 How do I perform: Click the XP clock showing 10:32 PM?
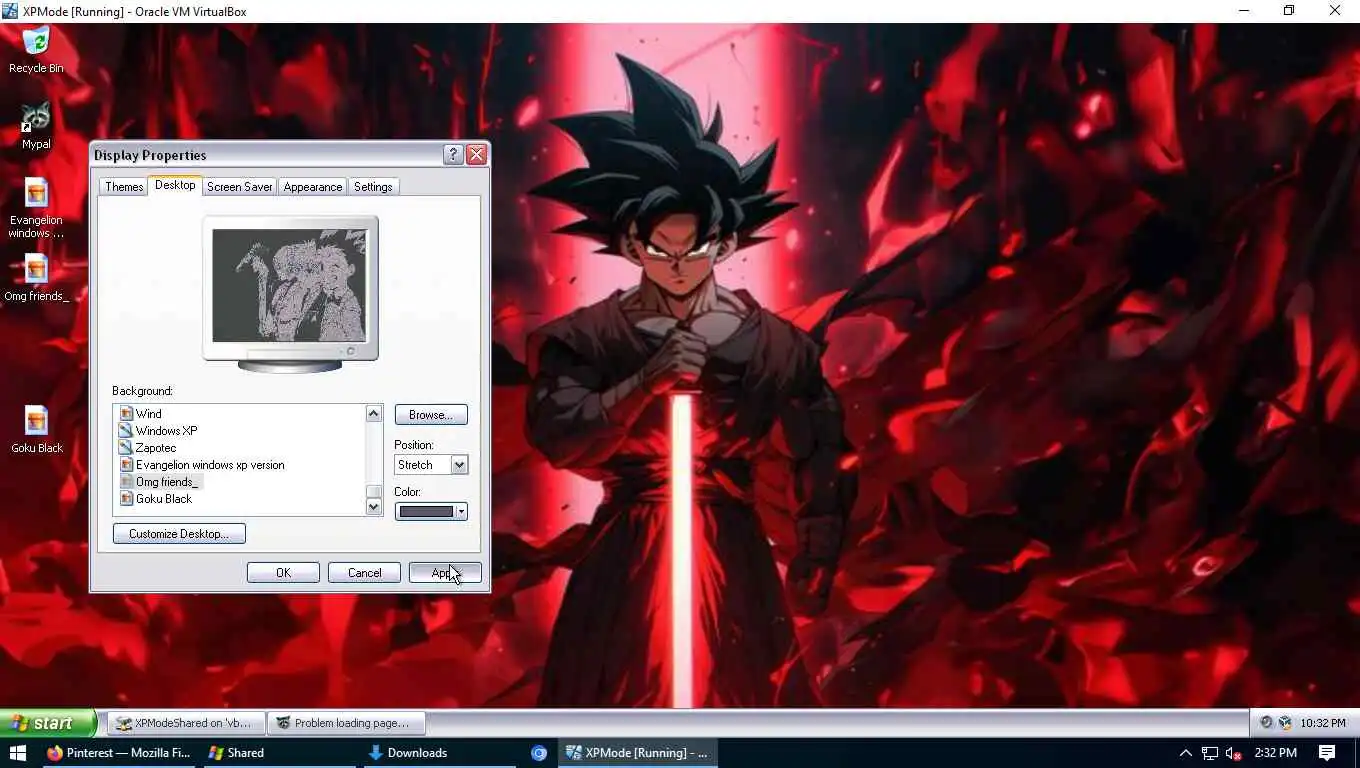(x=1323, y=723)
